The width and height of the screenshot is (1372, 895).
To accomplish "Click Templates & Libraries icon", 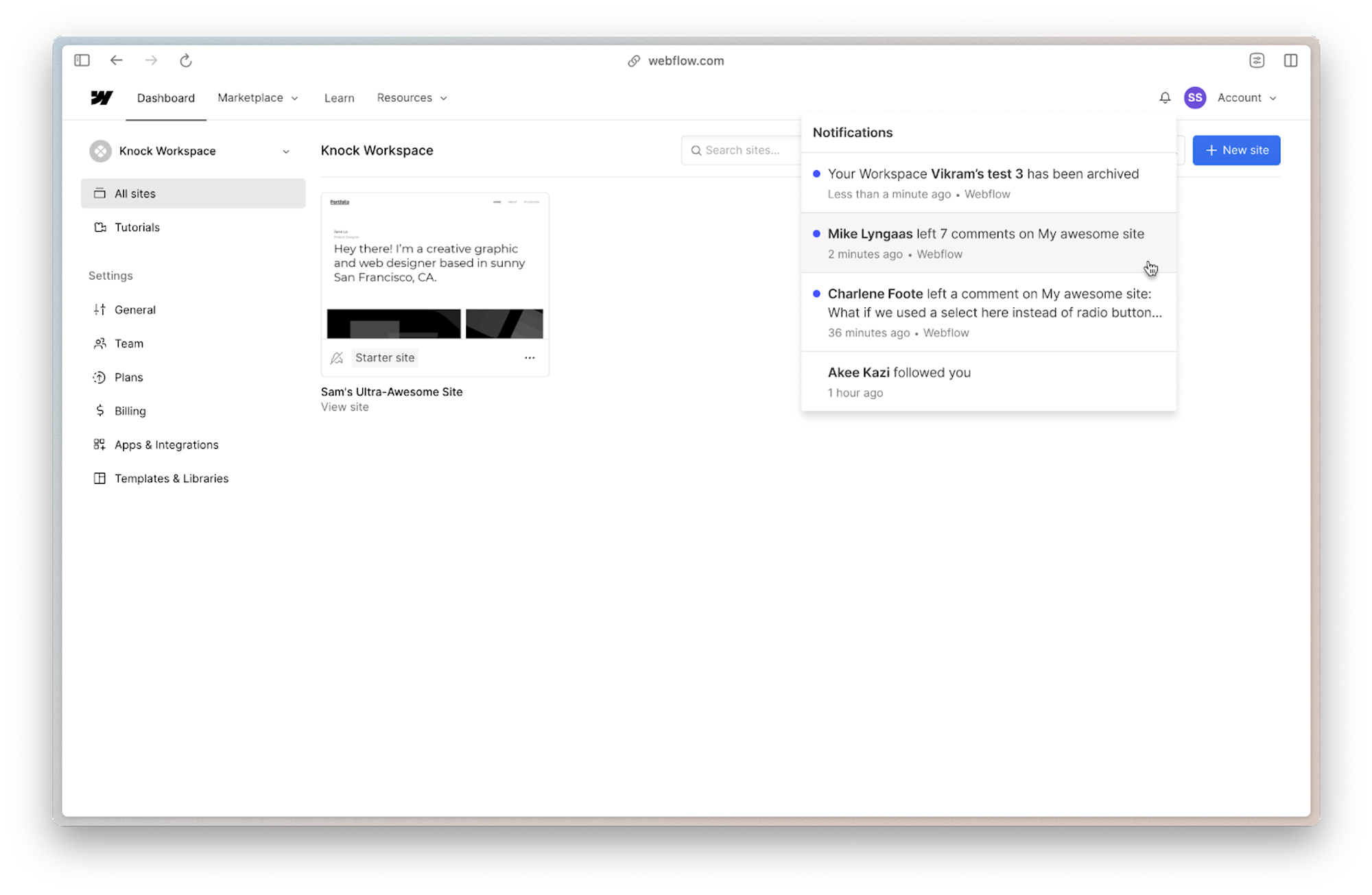I will (100, 478).
